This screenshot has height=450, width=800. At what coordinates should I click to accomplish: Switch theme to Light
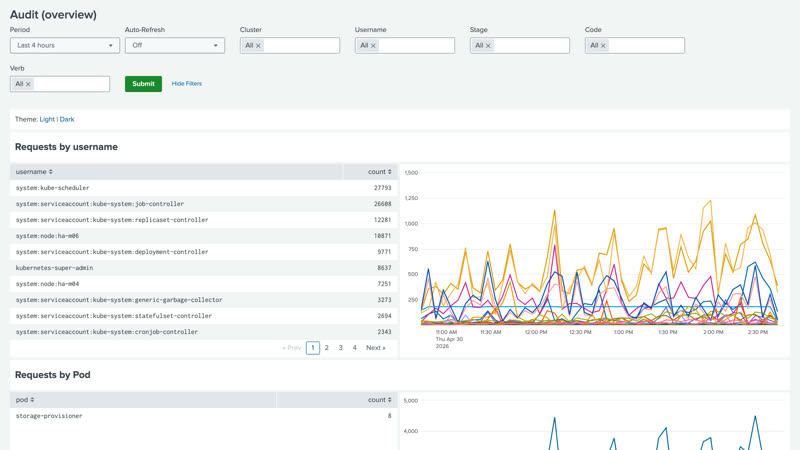(x=47, y=119)
